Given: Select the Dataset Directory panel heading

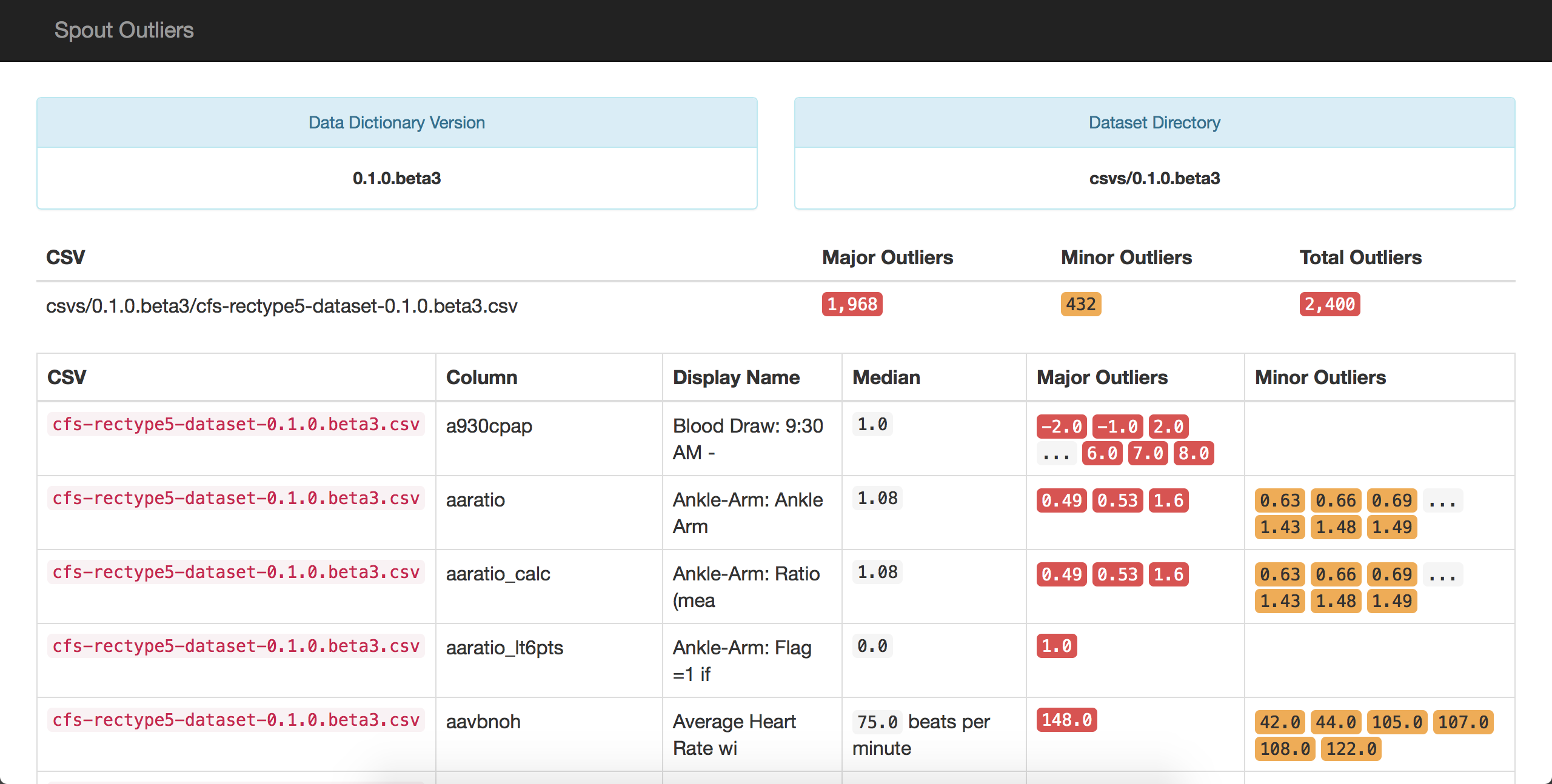Looking at the screenshot, I should 1154,122.
